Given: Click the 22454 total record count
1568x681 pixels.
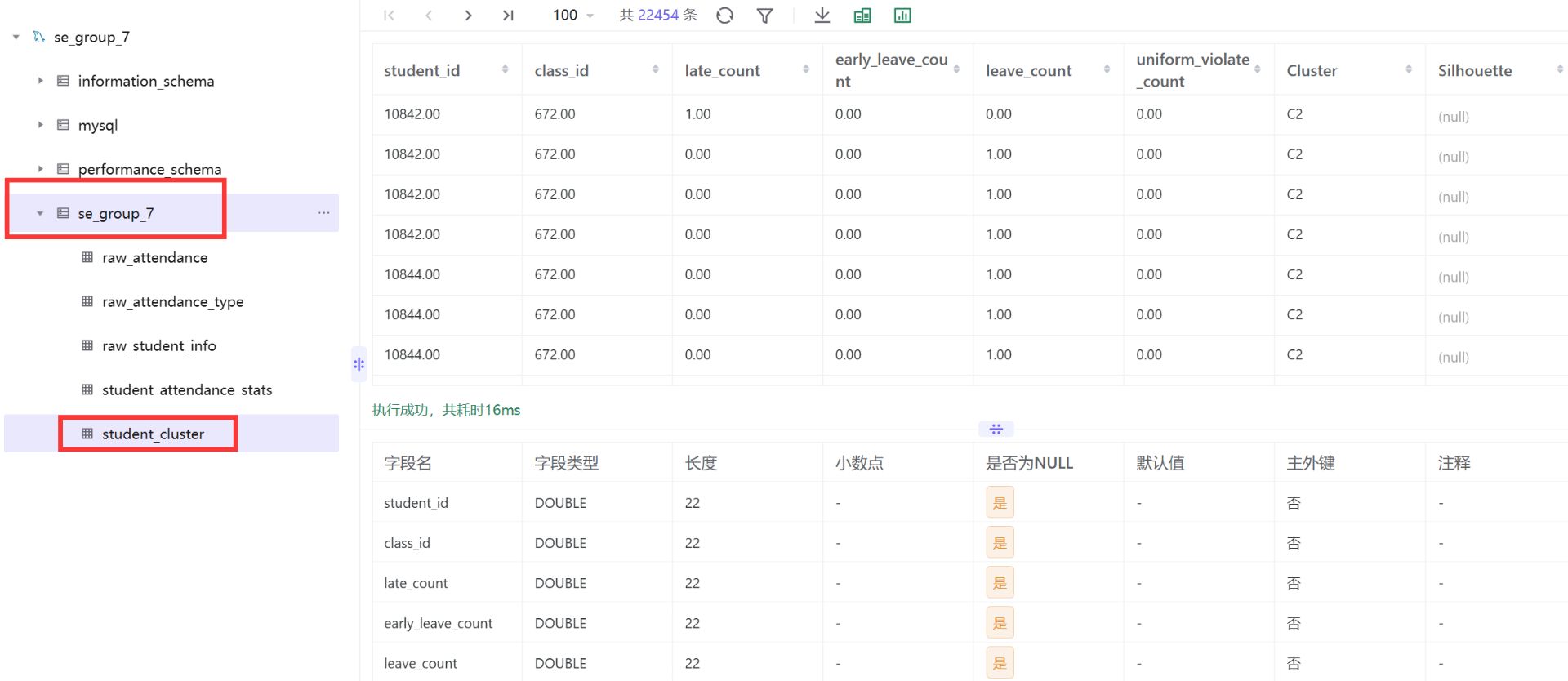Looking at the screenshot, I should (658, 15).
